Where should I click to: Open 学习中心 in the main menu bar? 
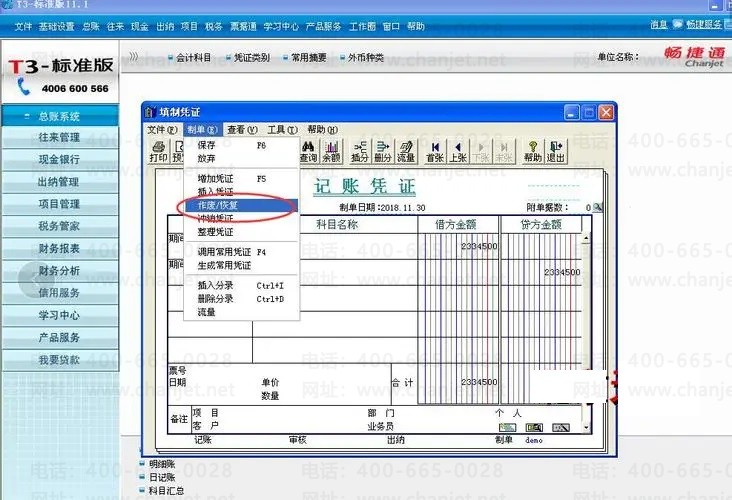click(281, 27)
